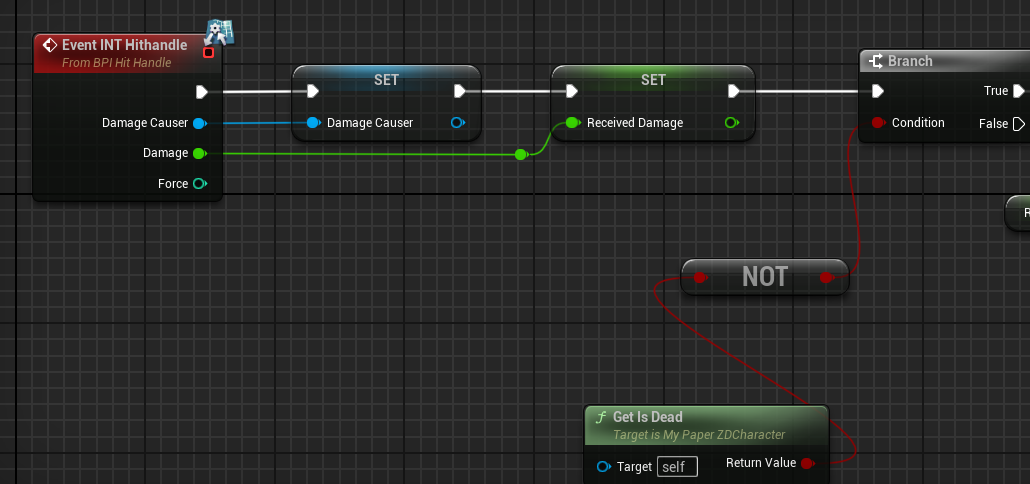Click the function icon on Get Is Dead

pyautogui.click(x=600, y=417)
